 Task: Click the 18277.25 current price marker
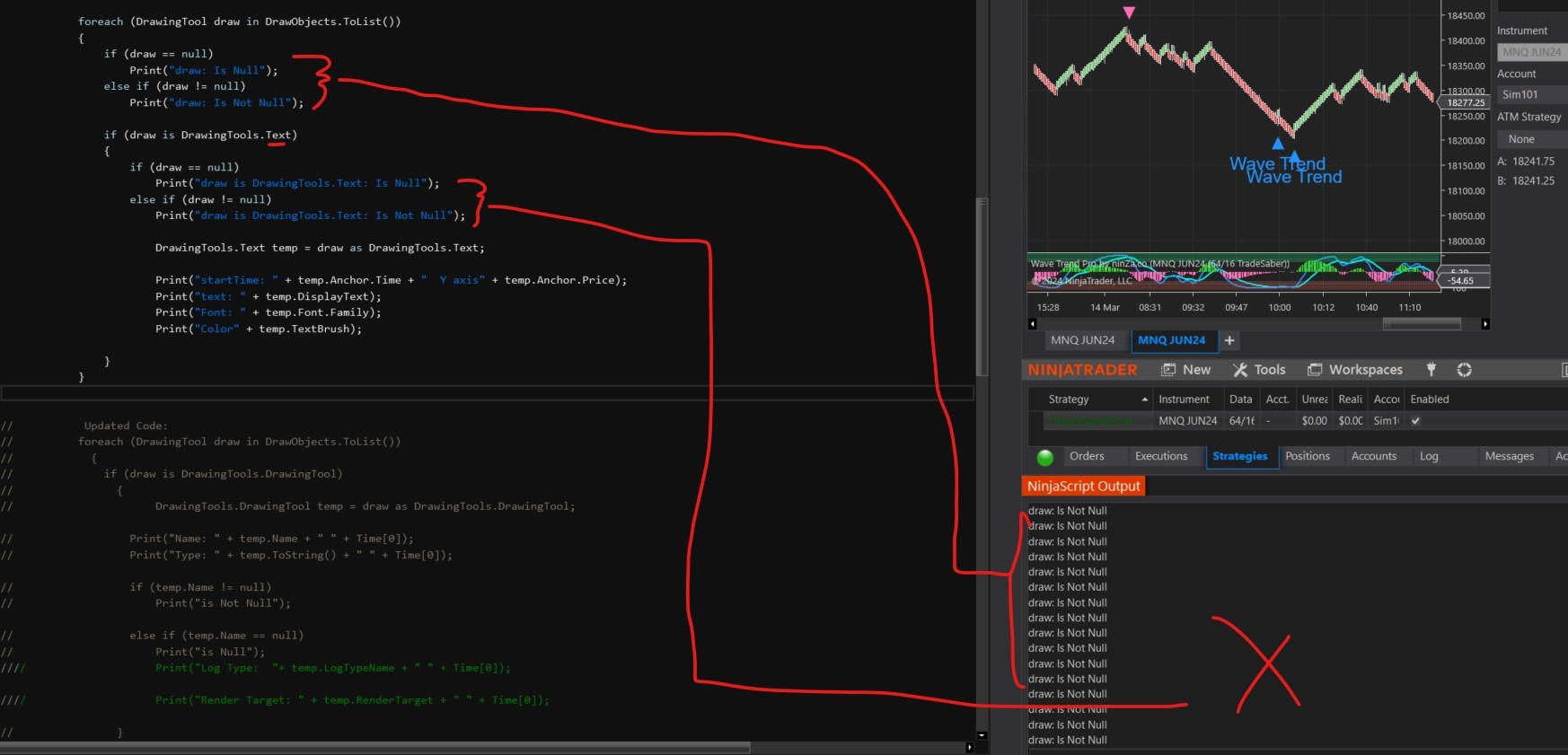coord(1466,103)
